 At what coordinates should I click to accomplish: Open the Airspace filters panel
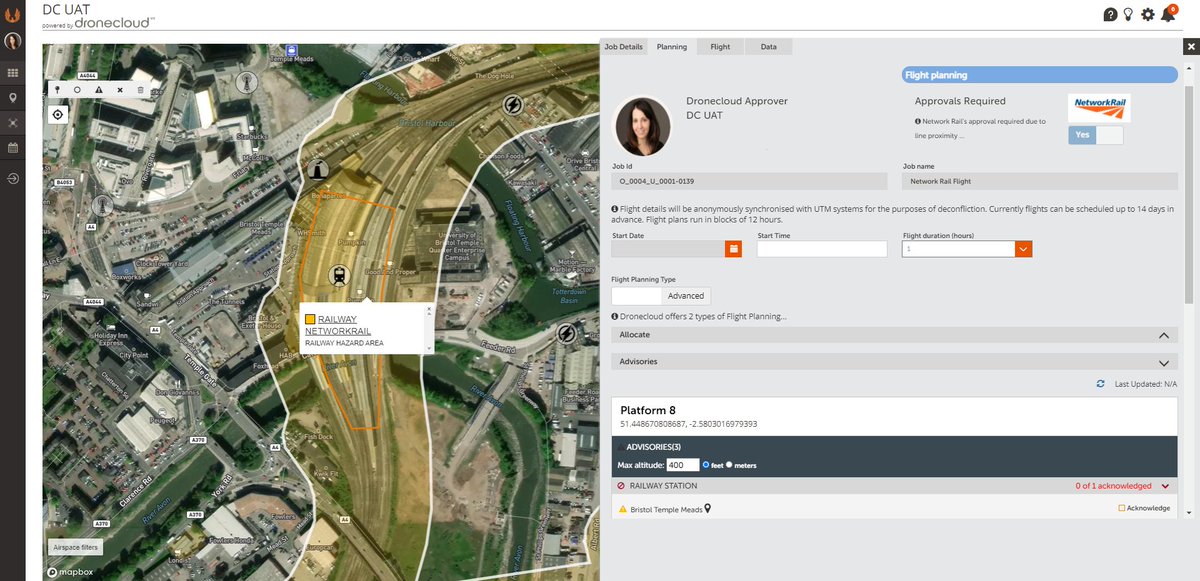point(74,547)
